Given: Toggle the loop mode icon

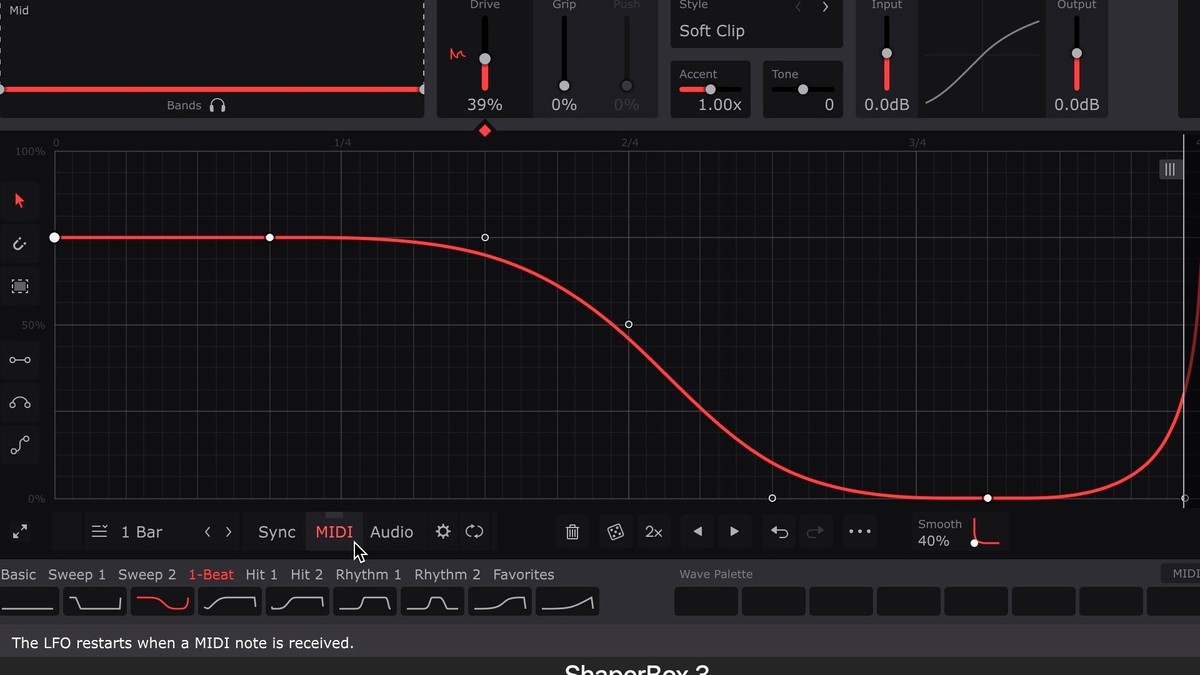Looking at the screenshot, I should (475, 532).
